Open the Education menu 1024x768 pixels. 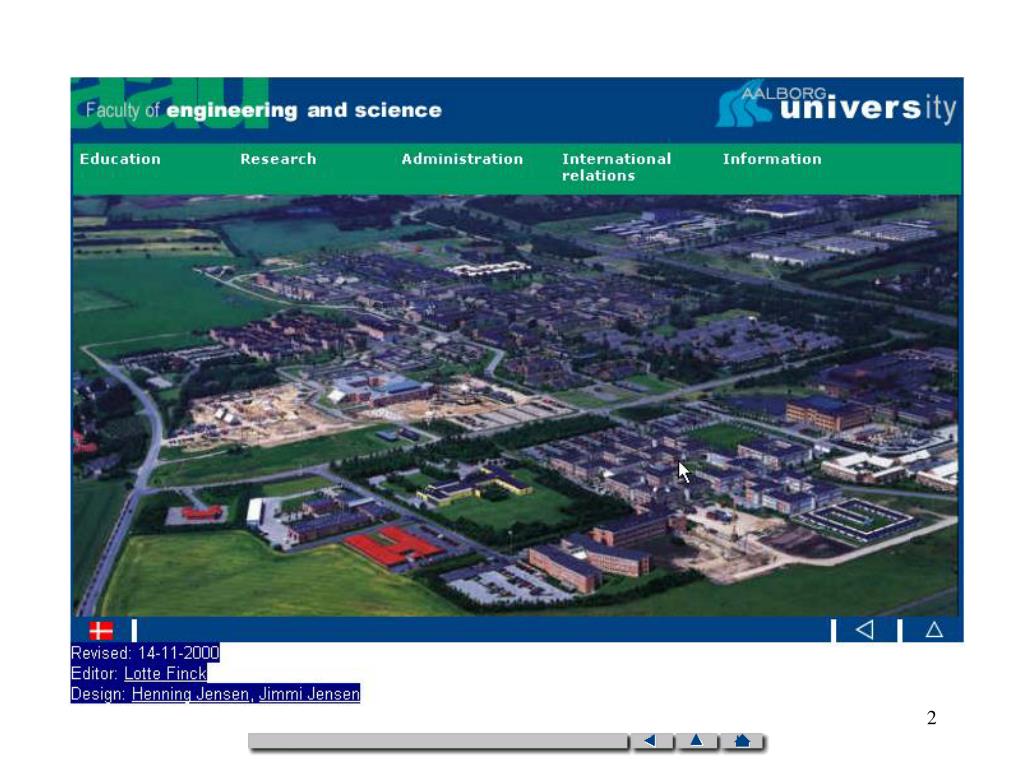click(120, 159)
